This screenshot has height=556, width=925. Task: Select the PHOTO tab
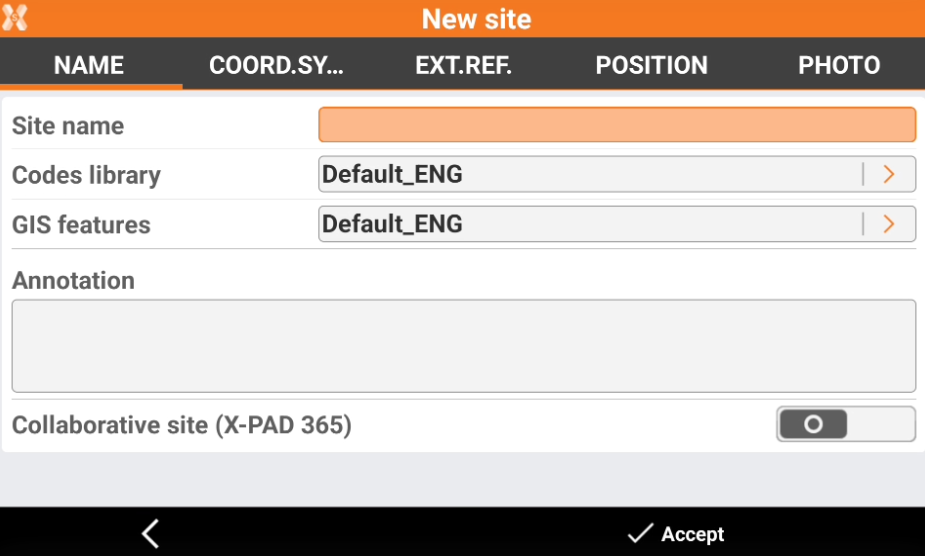pos(839,66)
